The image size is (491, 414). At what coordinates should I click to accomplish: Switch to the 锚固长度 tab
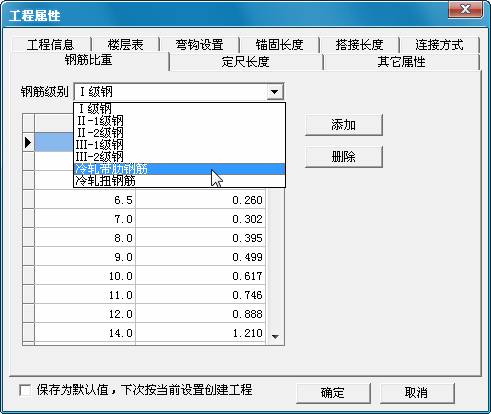[x=279, y=45]
